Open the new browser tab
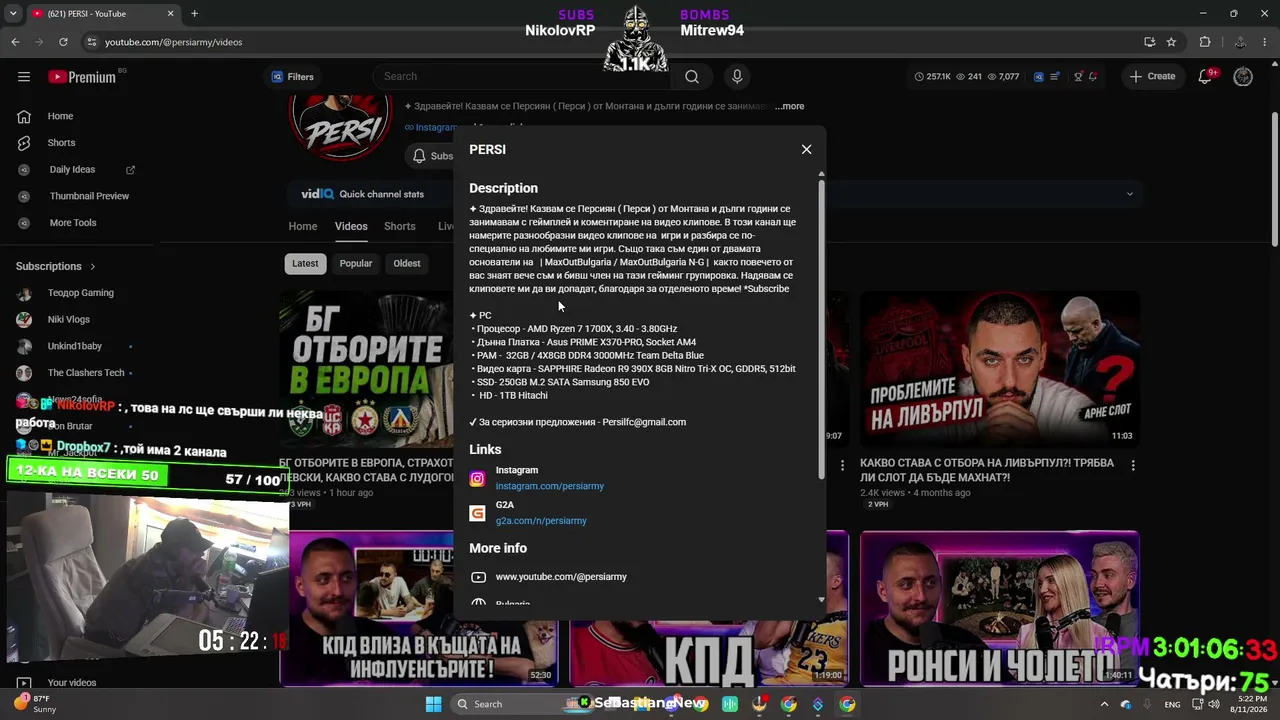The width and height of the screenshot is (1280, 720). pyautogui.click(x=194, y=14)
